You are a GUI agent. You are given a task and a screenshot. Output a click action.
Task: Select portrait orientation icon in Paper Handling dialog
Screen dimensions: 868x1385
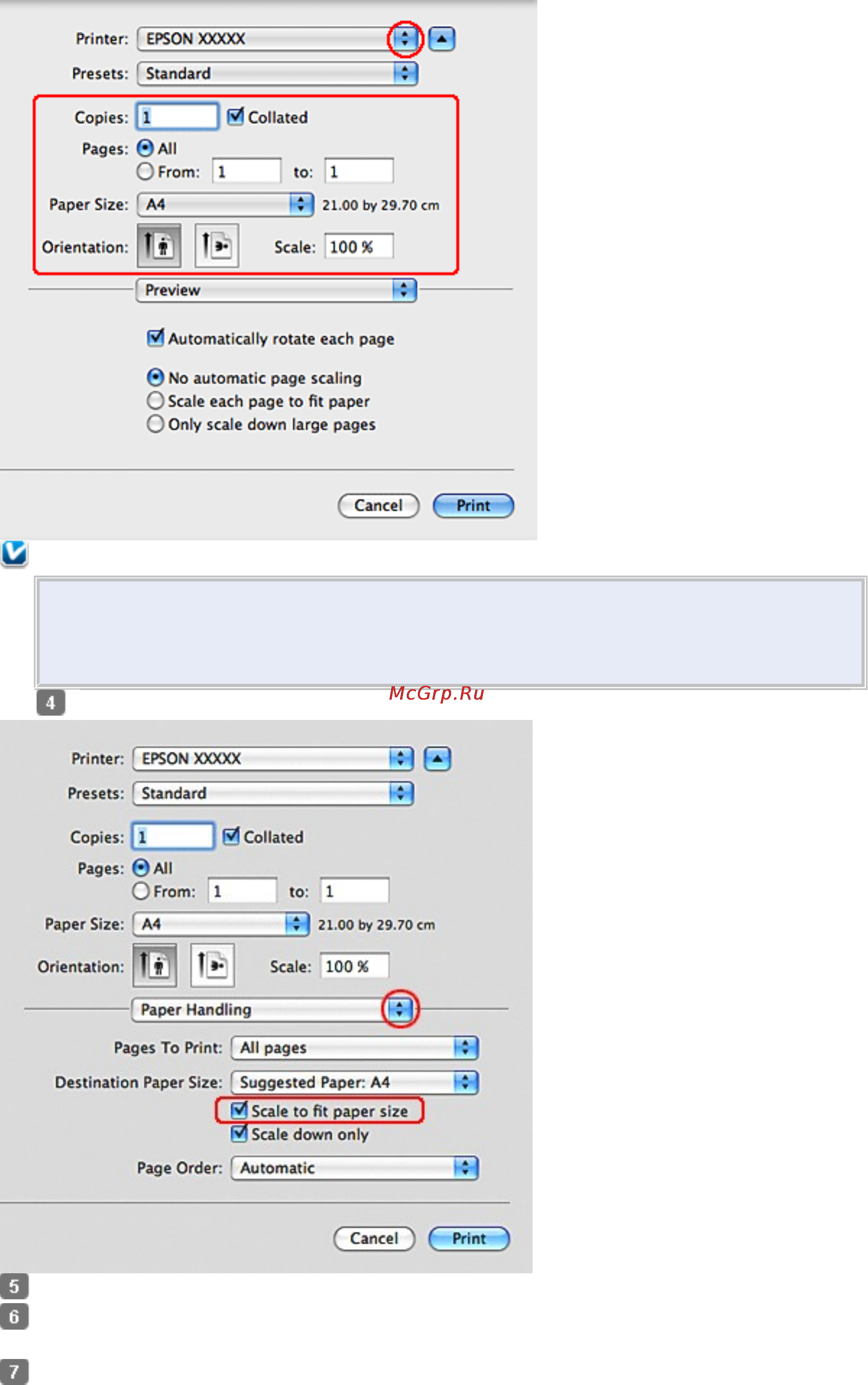click(155, 965)
